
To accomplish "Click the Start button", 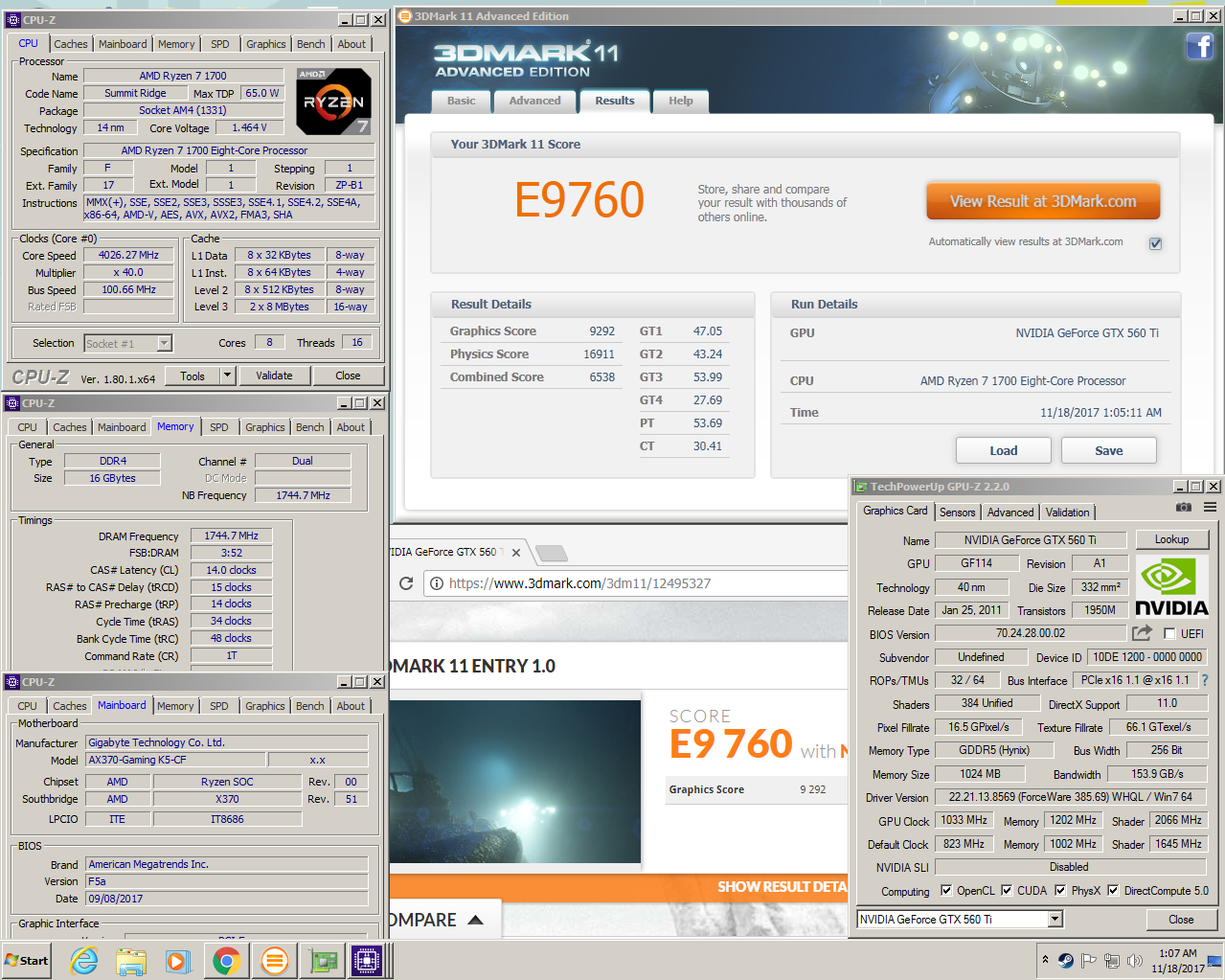I will click(x=27, y=960).
